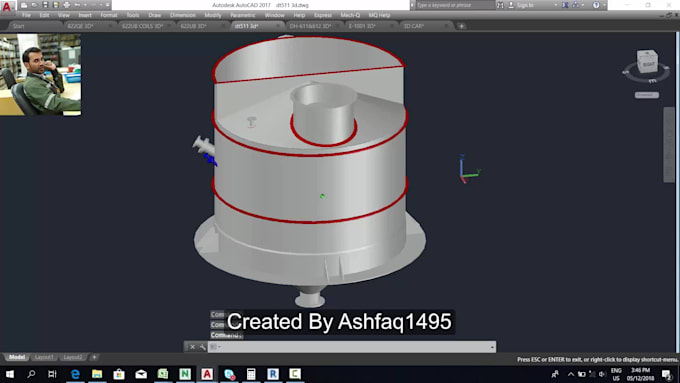Click the Save icon in quick access toolbar

coord(45,5)
